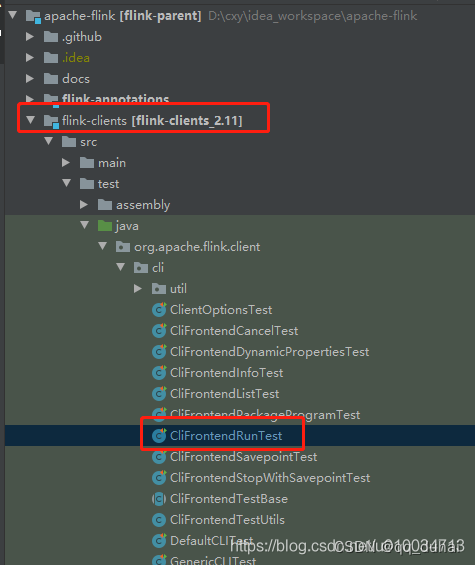Click the .idea folder icon

[x=51, y=58]
